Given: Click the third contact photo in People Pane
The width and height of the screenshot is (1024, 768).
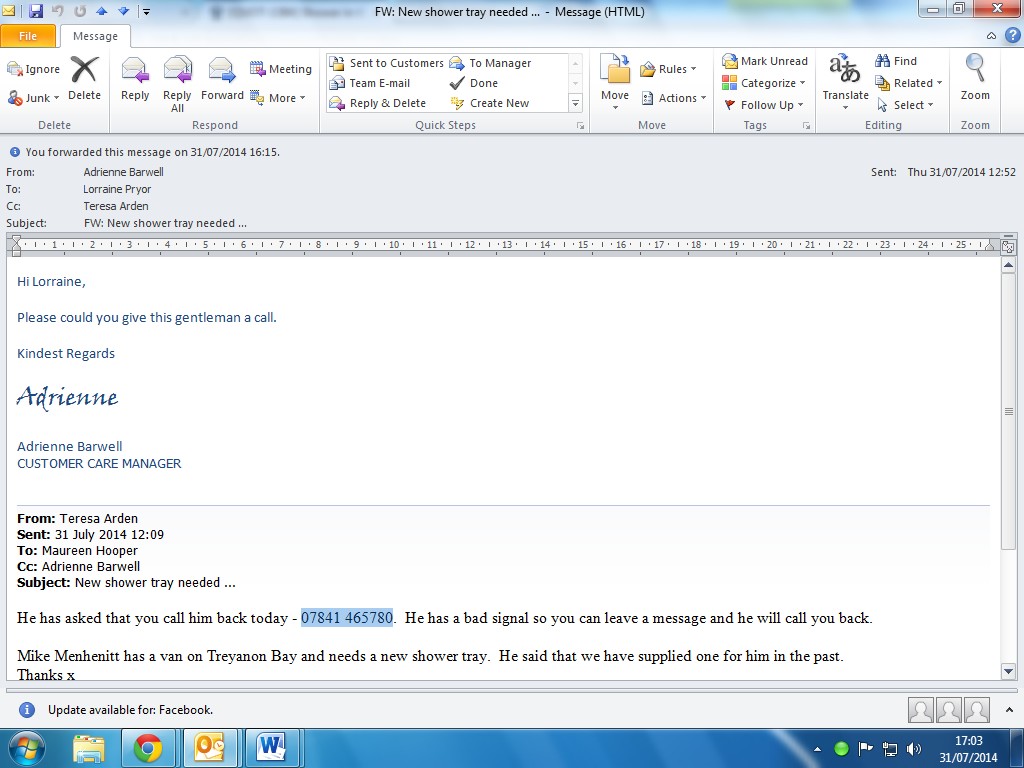Looking at the screenshot, I should click(977, 710).
